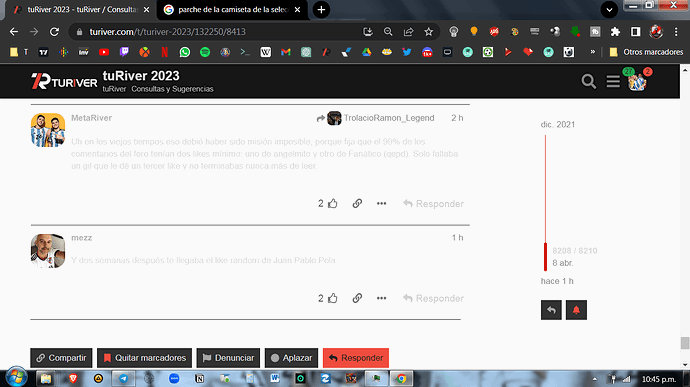The height and width of the screenshot is (387, 690).
Task: Click Quitar marcadores to remove bookmark
Action: click(144, 358)
